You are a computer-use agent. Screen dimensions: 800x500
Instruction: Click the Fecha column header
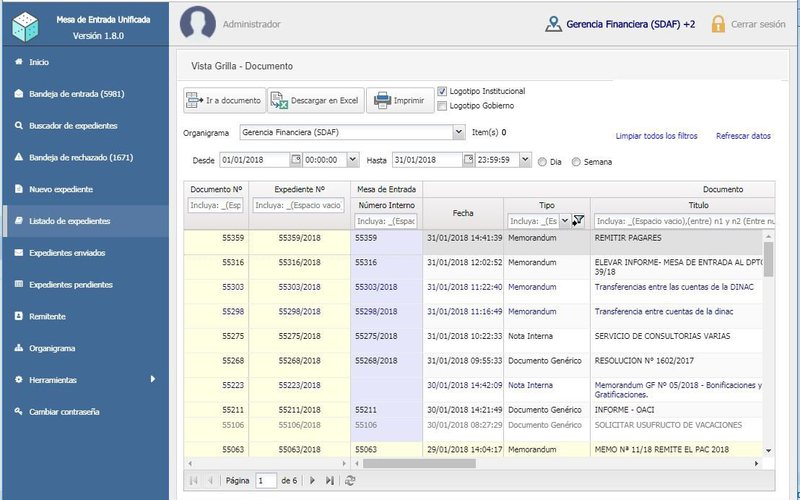(463, 213)
